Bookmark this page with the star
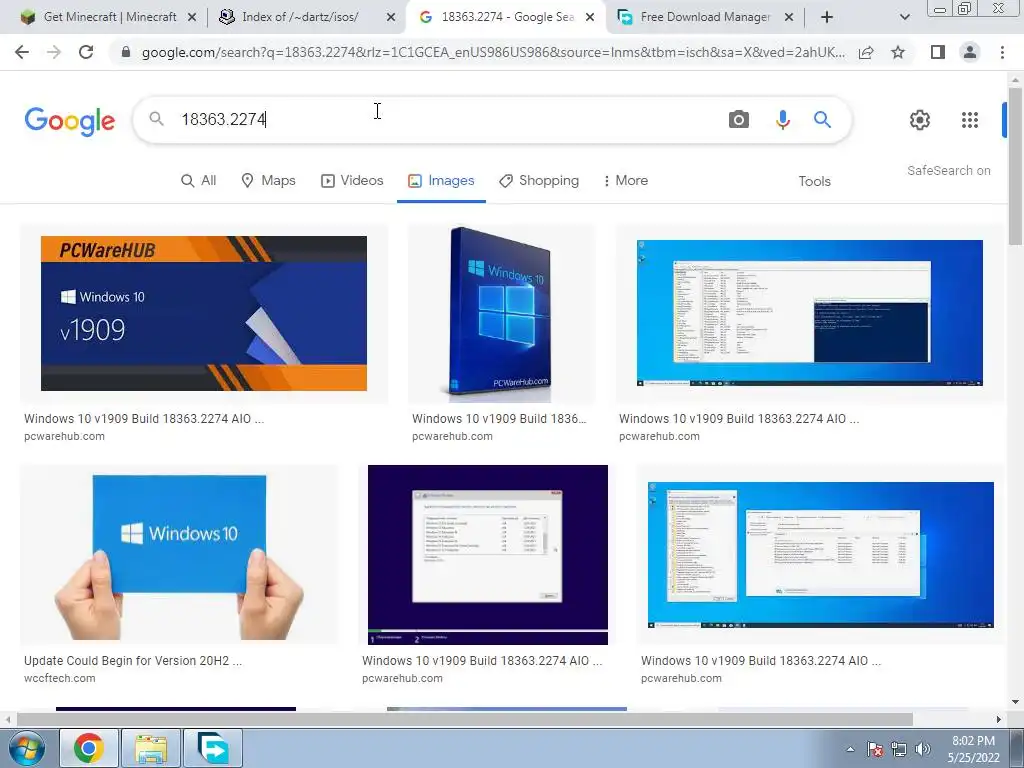Image resolution: width=1024 pixels, height=768 pixels. click(898, 52)
